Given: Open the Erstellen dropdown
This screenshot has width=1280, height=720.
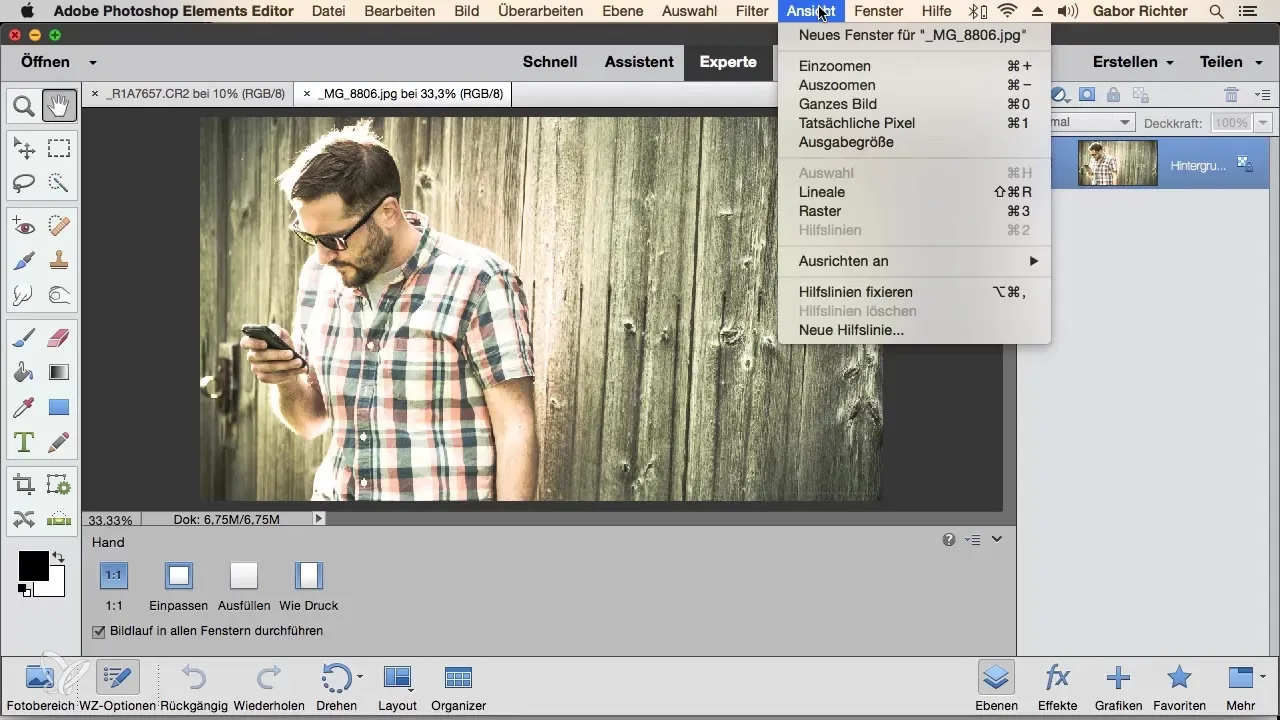Looking at the screenshot, I should tap(1132, 62).
